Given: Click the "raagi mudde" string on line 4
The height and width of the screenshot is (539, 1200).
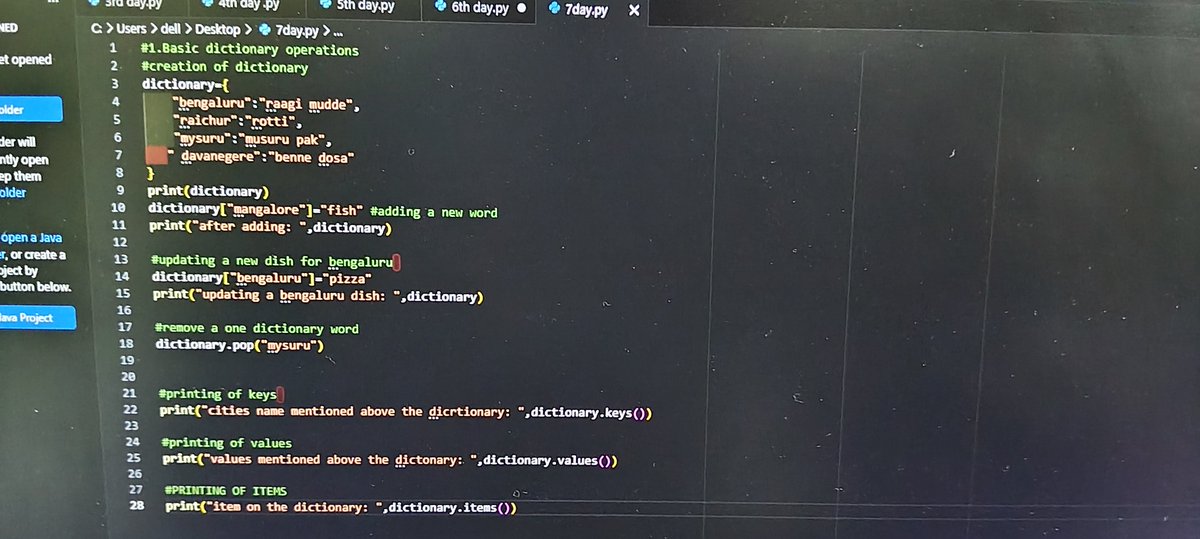Looking at the screenshot, I should [306, 104].
